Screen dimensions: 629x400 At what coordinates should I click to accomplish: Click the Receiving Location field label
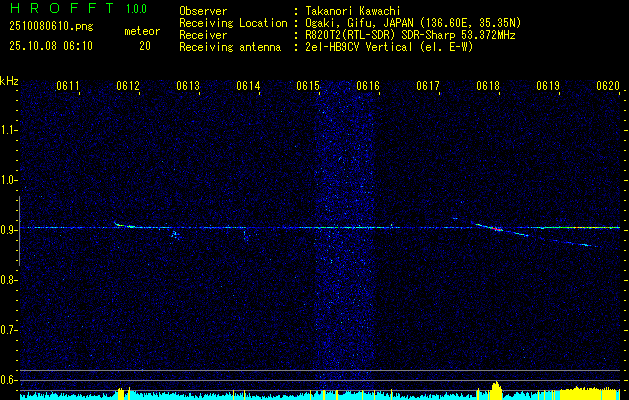tap(233, 23)
